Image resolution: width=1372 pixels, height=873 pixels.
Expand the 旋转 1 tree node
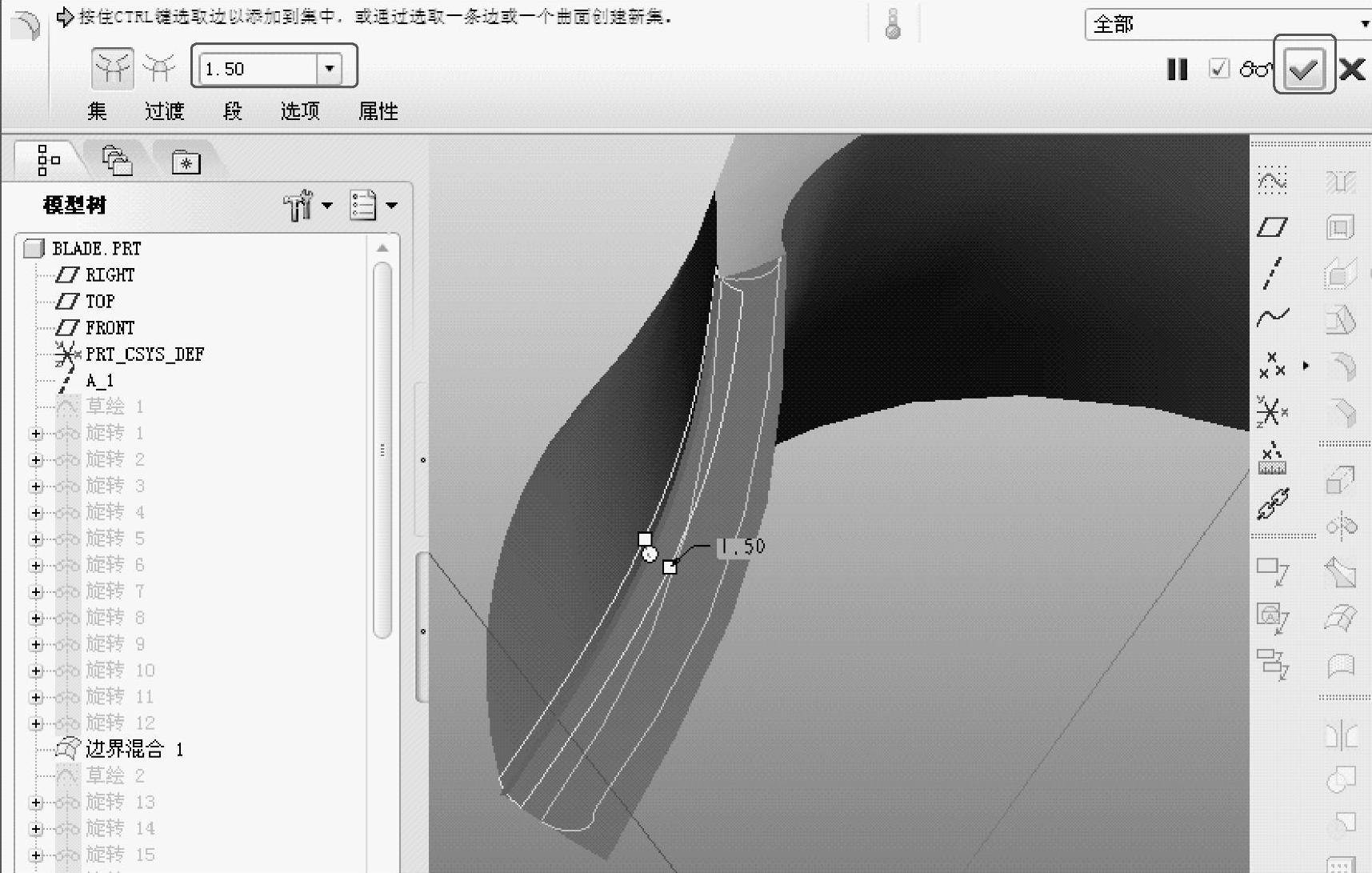(x=35, y=434)
